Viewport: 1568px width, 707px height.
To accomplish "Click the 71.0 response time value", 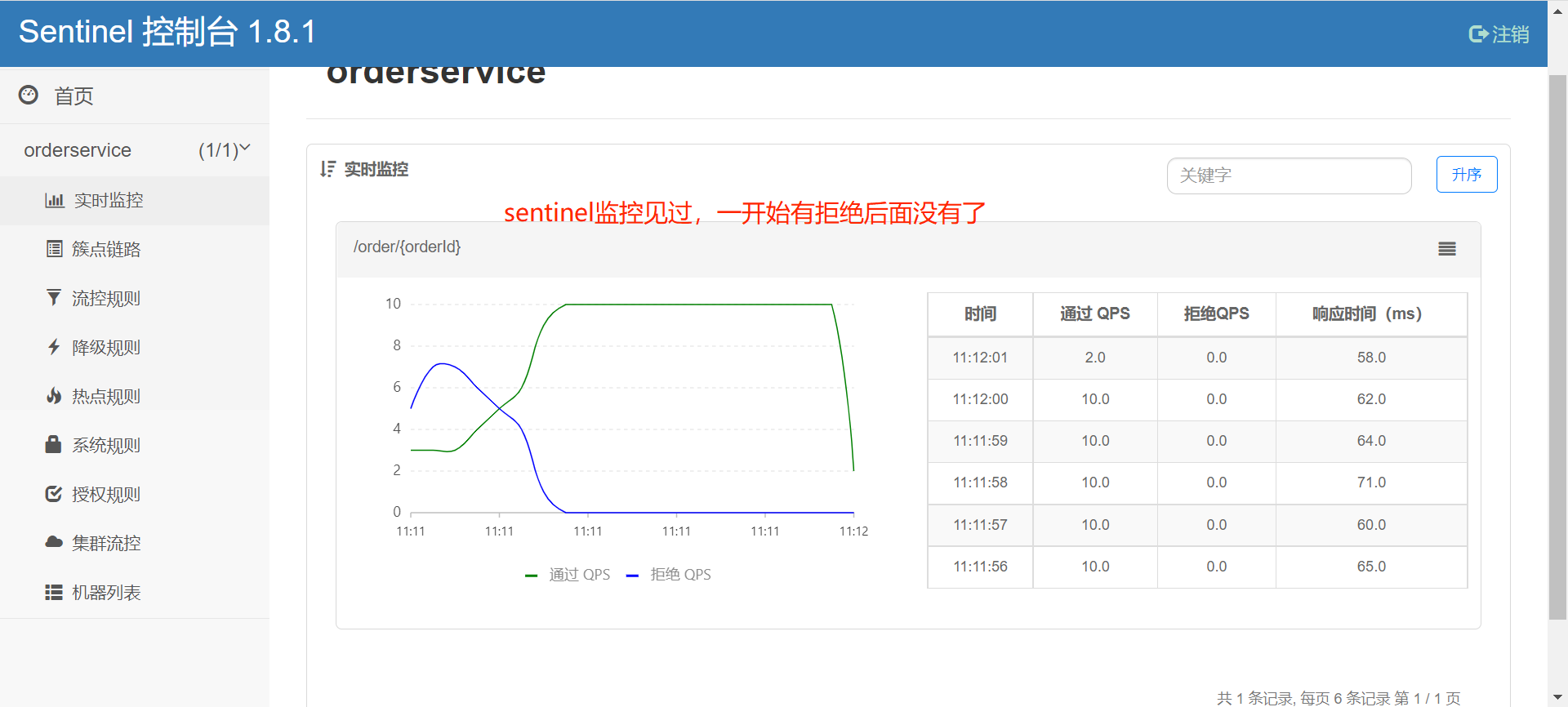I will [x=1371, y=482].
